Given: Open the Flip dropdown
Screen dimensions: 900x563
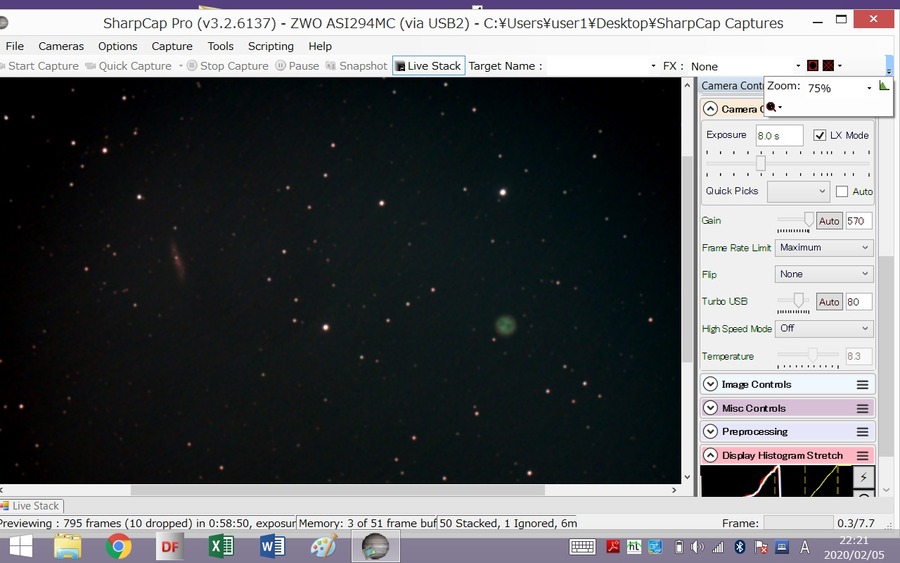Looking at the screenshot, I should pyautogui.click(x=824, y=274).
